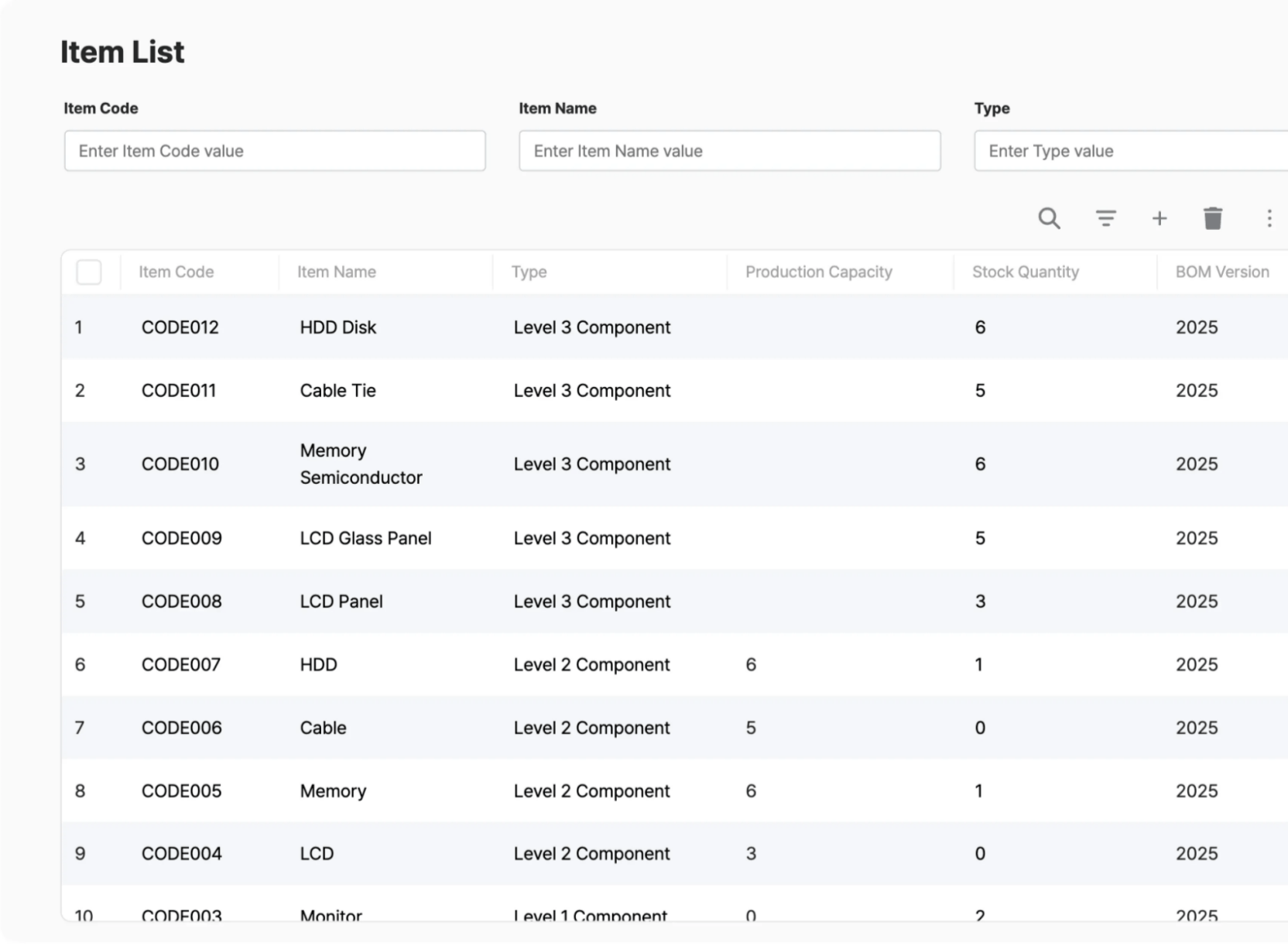1288x946 pixels.
Task: Click the Memory Semiconductor item name
Action: coord(361,464)
